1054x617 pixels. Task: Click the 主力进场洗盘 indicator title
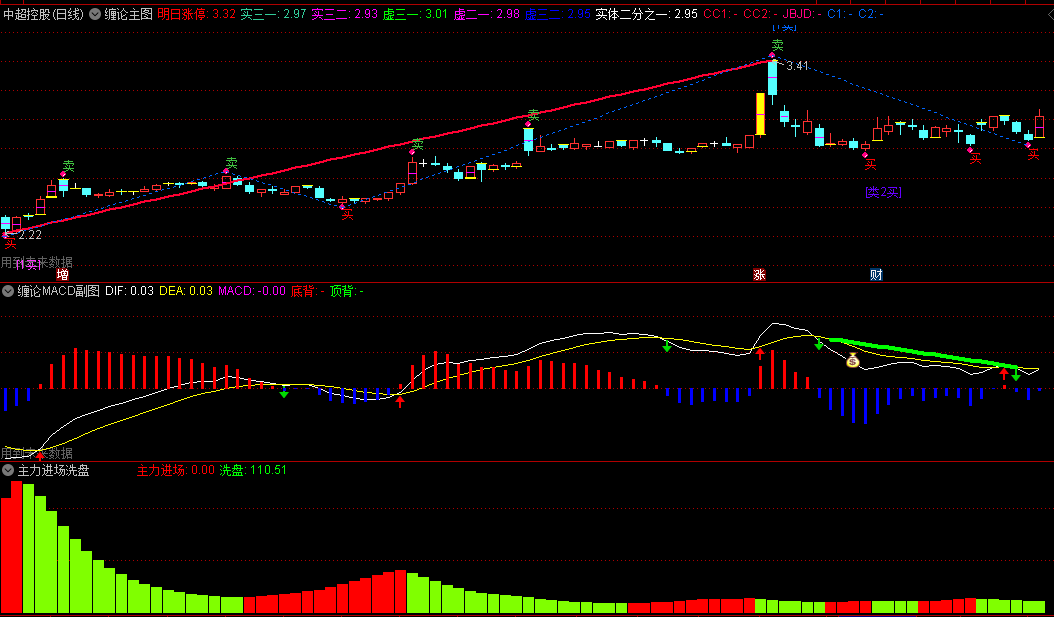54,470
